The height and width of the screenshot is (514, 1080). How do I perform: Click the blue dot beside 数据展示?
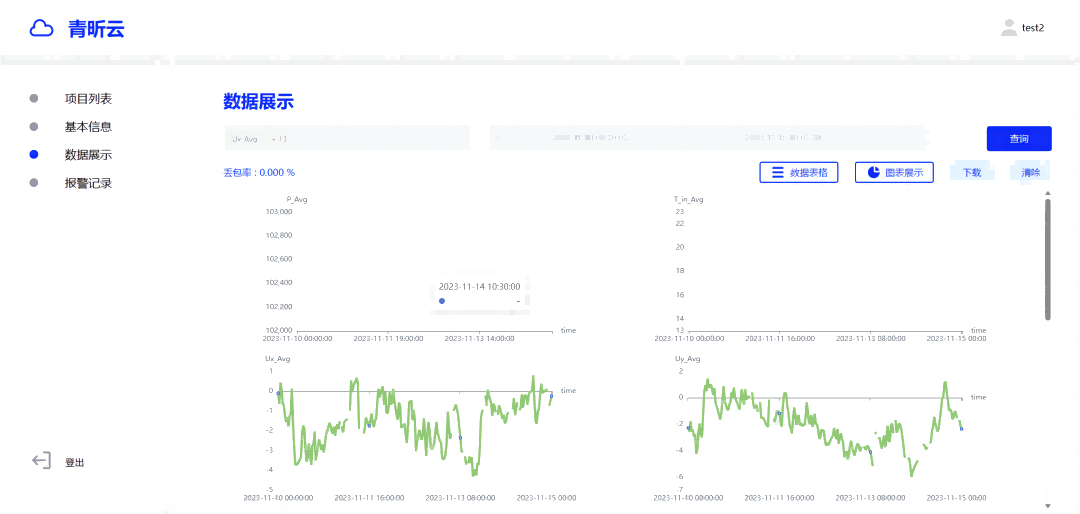click(34, 155)
